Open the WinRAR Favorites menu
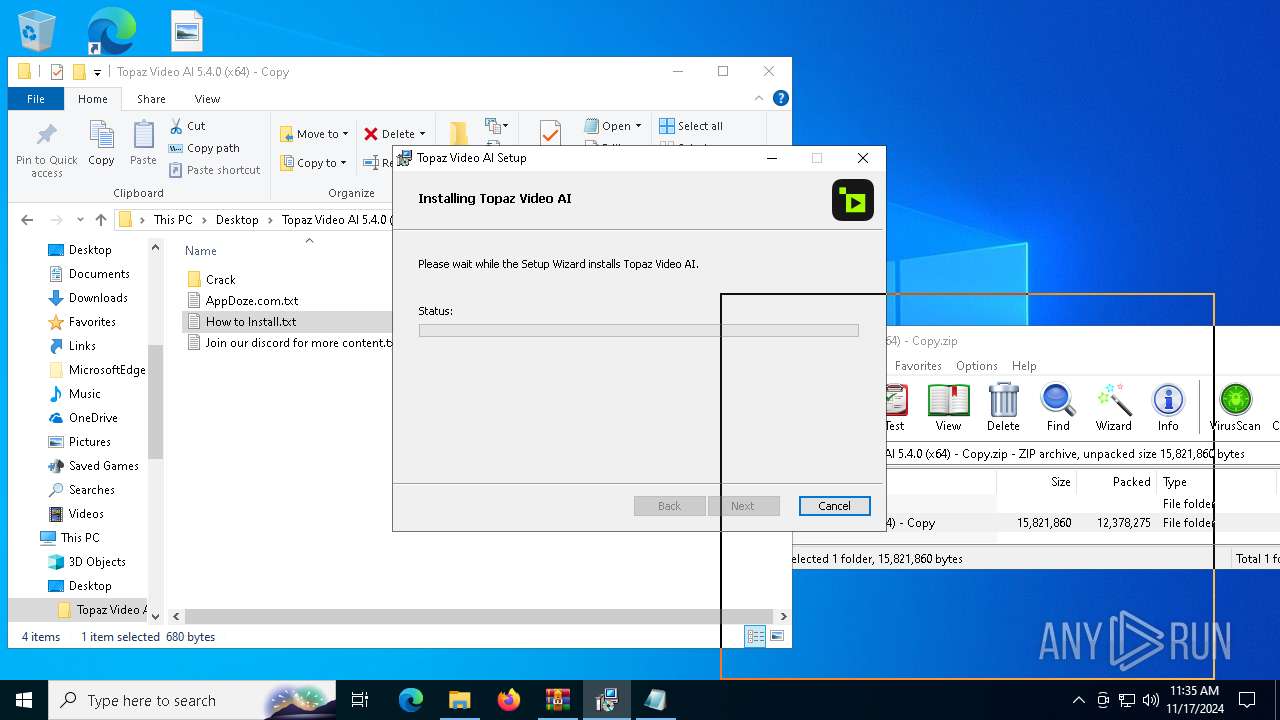 click(918, 366)
